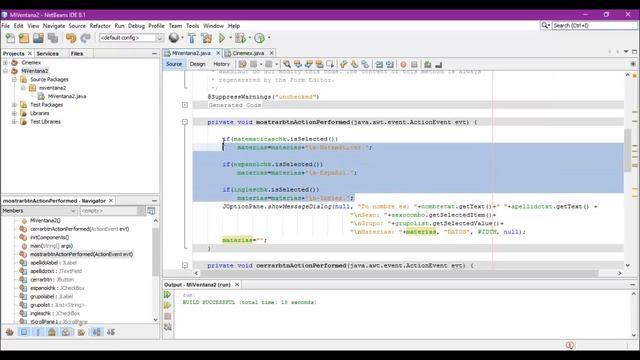Click the Build Project hammer icon
This screenshot has width=640, height=360.
tap(192, 38)
